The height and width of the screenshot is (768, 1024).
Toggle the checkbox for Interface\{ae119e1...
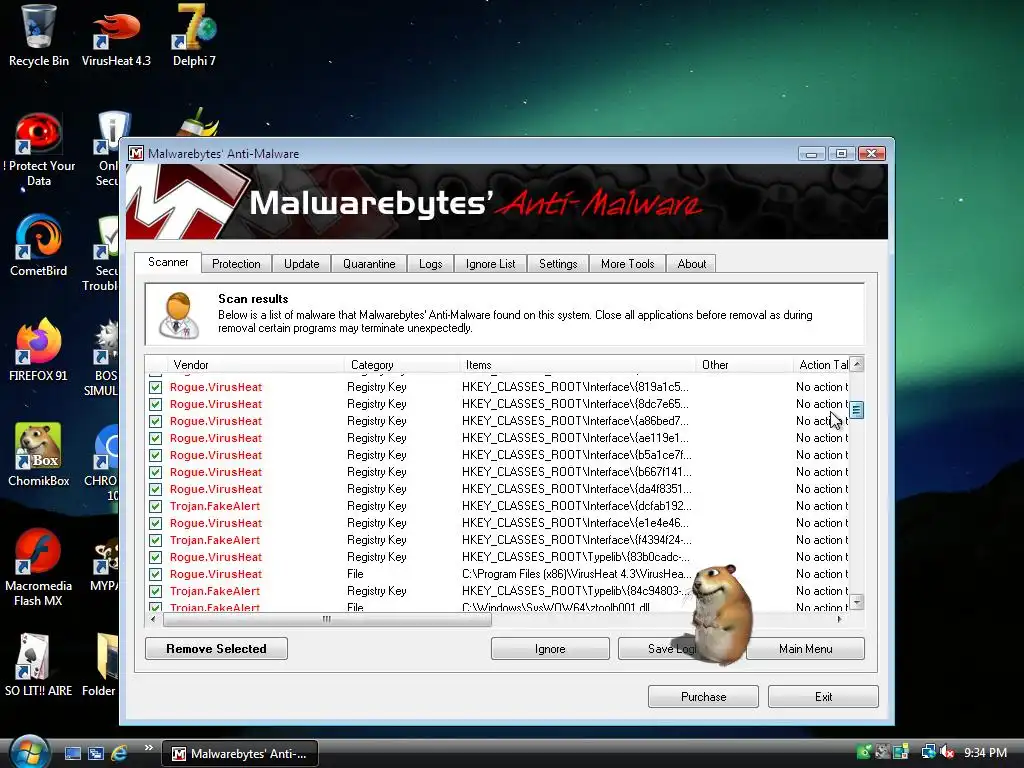[155, 438]
